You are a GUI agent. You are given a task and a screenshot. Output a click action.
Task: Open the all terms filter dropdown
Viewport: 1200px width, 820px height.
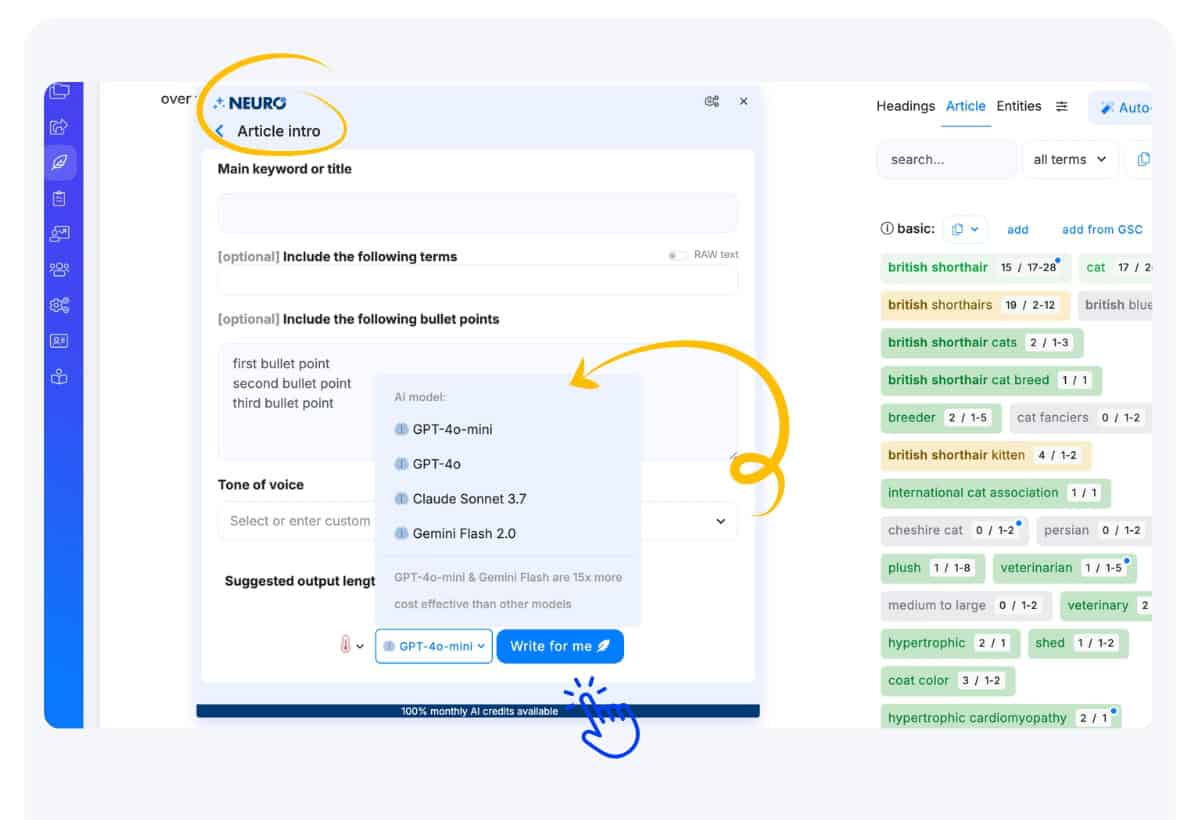pos(1070,159)
